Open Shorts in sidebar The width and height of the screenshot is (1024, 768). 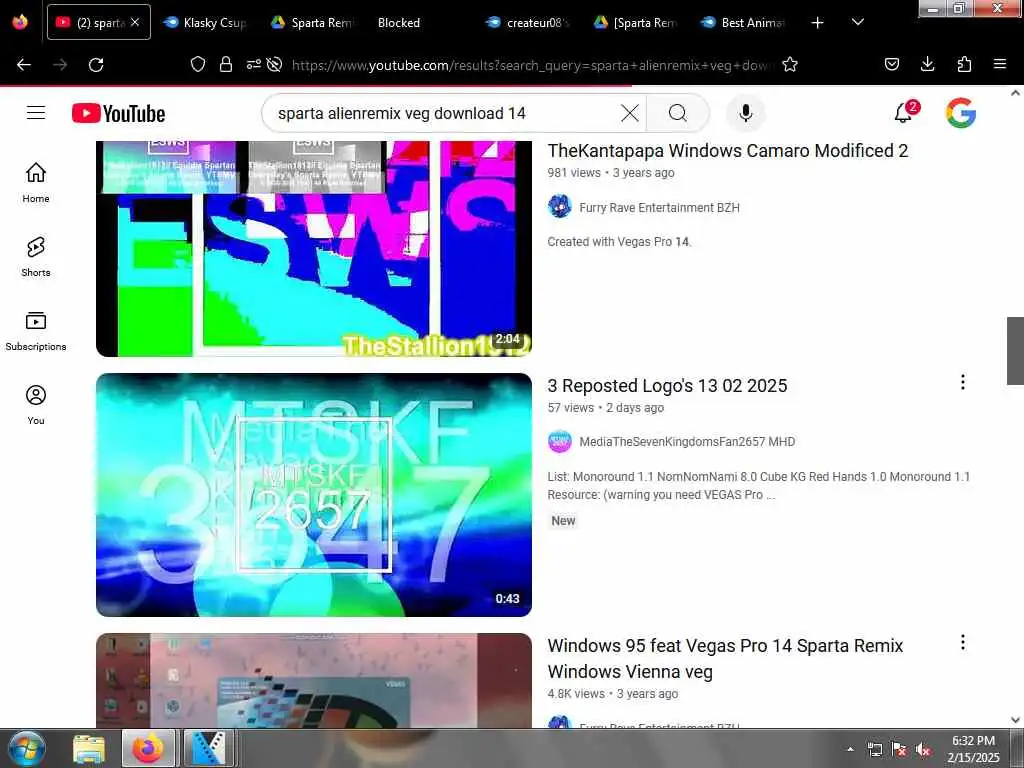tap(36, 257)
